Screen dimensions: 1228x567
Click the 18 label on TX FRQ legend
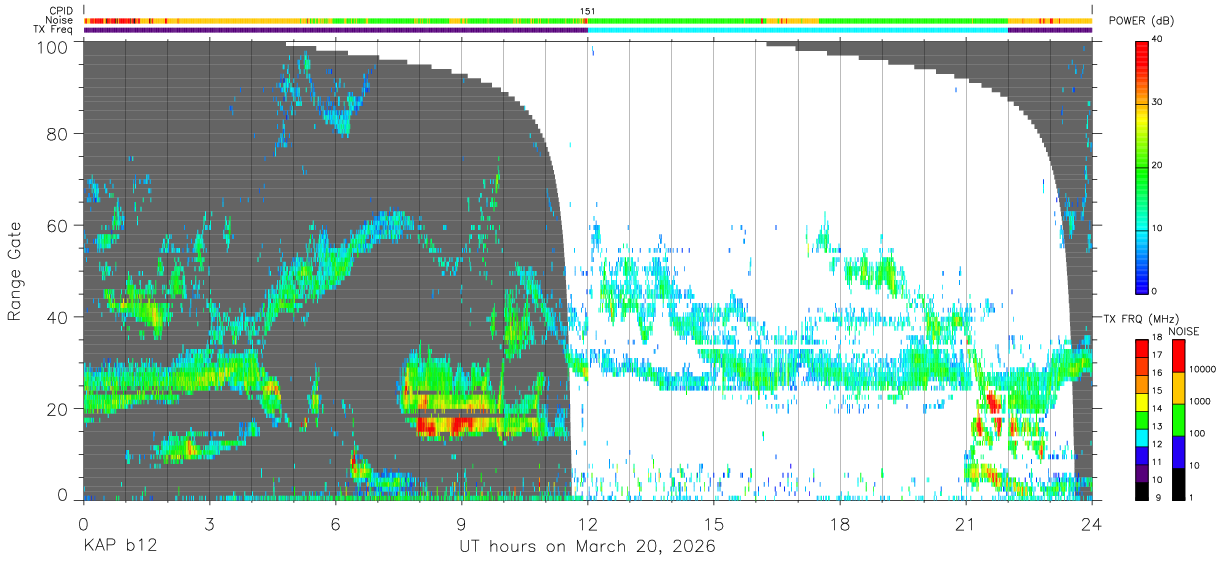(x=1158, y=337)
